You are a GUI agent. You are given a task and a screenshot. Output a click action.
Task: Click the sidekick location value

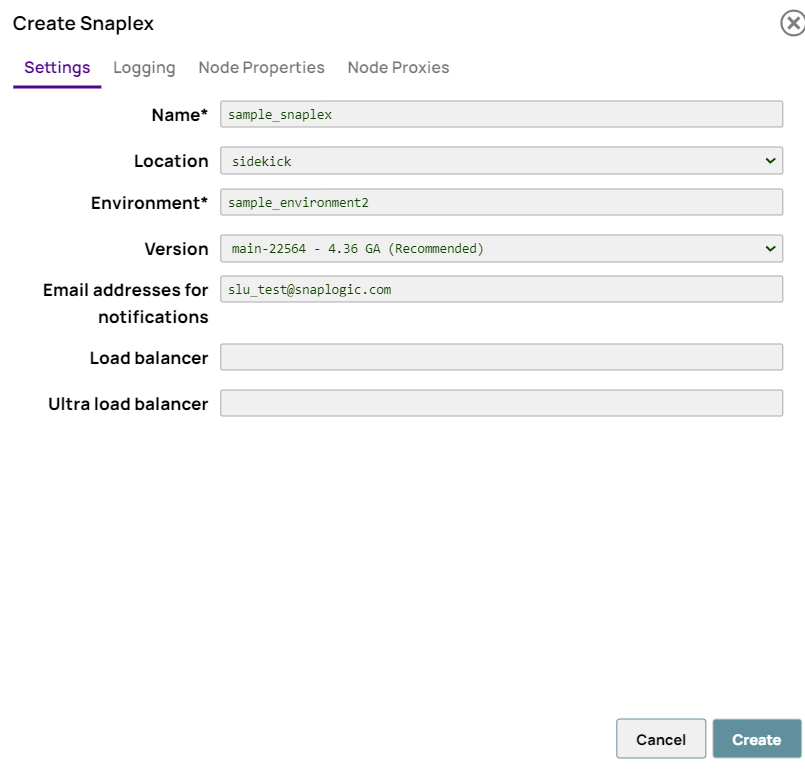[253, 160]
